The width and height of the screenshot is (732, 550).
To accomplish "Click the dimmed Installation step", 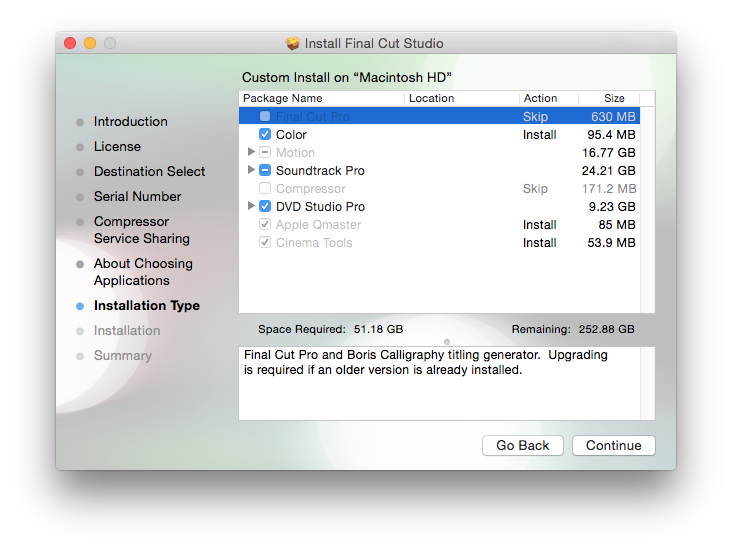I will coord(127,331).
